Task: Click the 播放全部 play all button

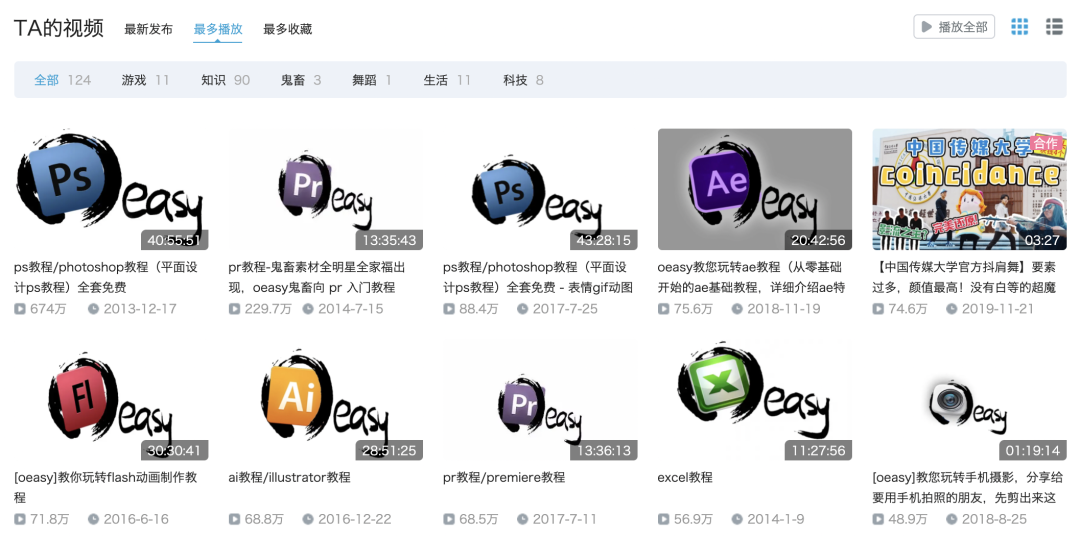Action: [954, 27]
